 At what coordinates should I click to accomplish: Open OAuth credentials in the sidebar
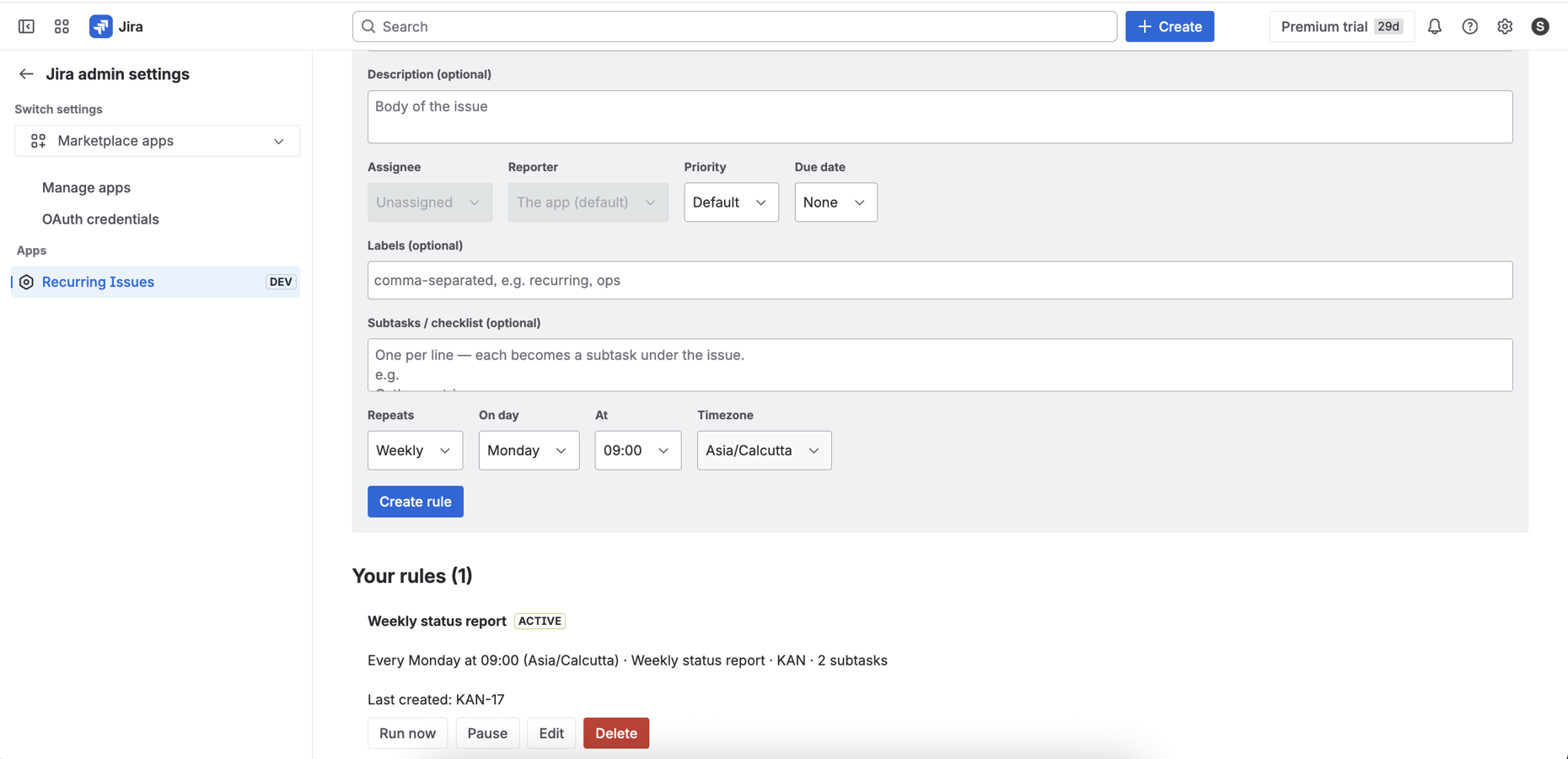(x=100, y=219)
